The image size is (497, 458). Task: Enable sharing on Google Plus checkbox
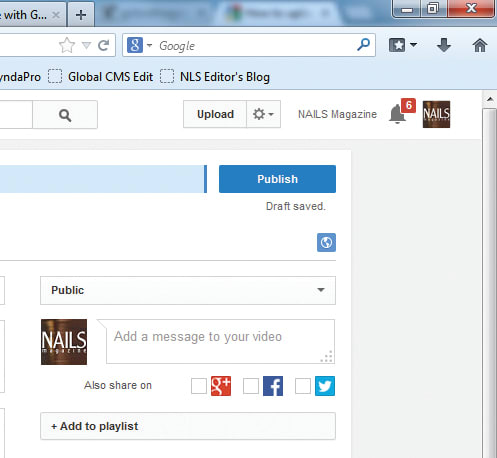(x=199, y=386)
